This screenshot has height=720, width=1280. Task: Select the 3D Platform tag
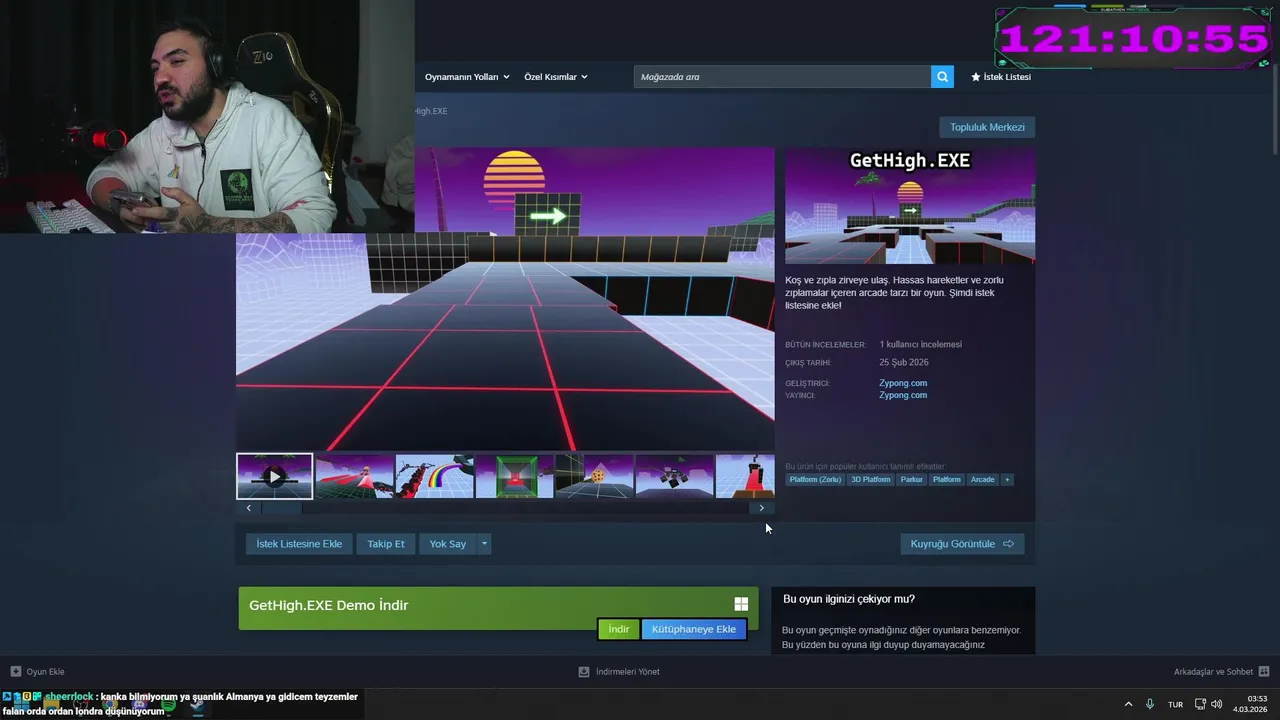[870, 480]
